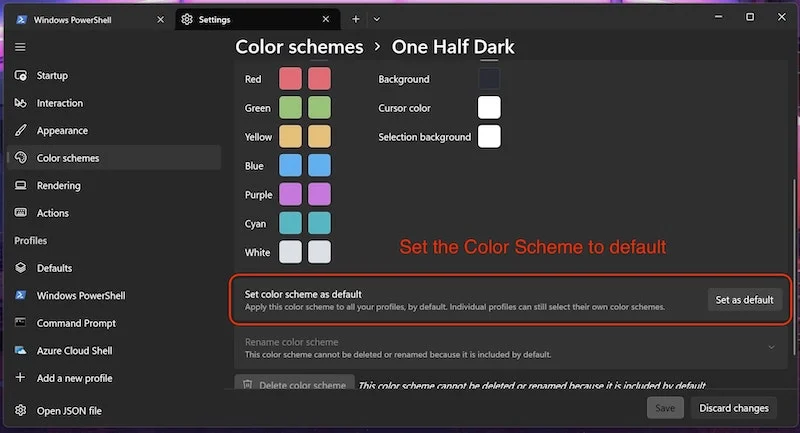800x433 pixels.
Task: Click the settings page vertical scrollbar
Action: [x=794, y=267]
